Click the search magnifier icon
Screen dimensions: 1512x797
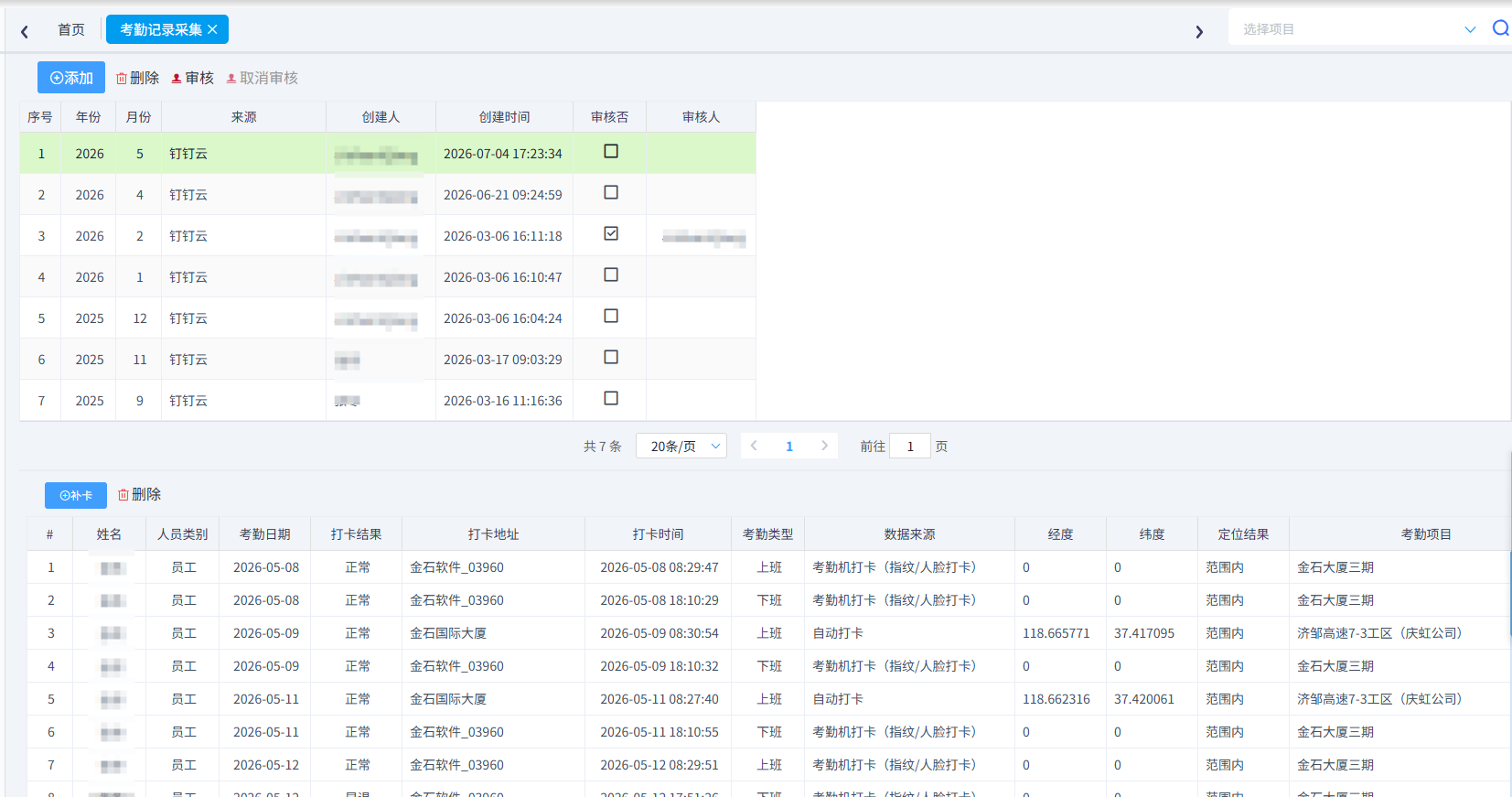coord(1500,28)
